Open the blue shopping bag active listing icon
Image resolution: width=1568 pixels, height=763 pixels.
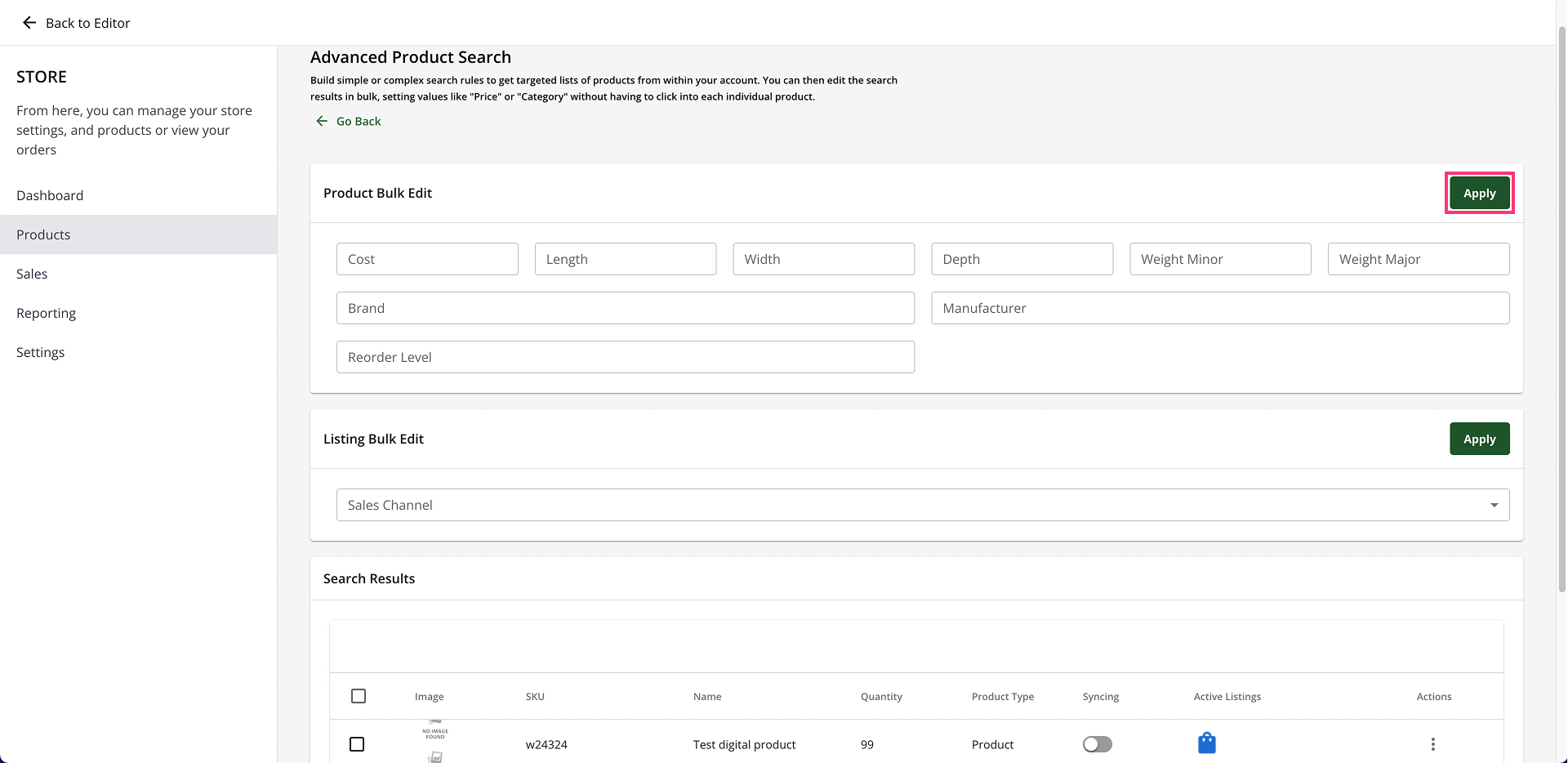(1206, 743)
